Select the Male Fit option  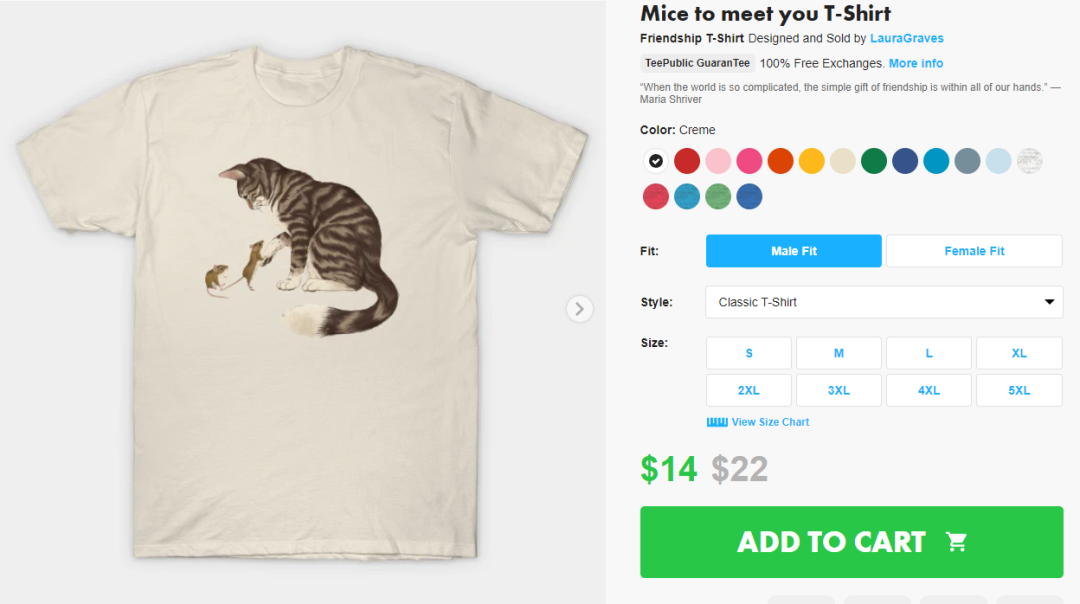coord(794,251)
